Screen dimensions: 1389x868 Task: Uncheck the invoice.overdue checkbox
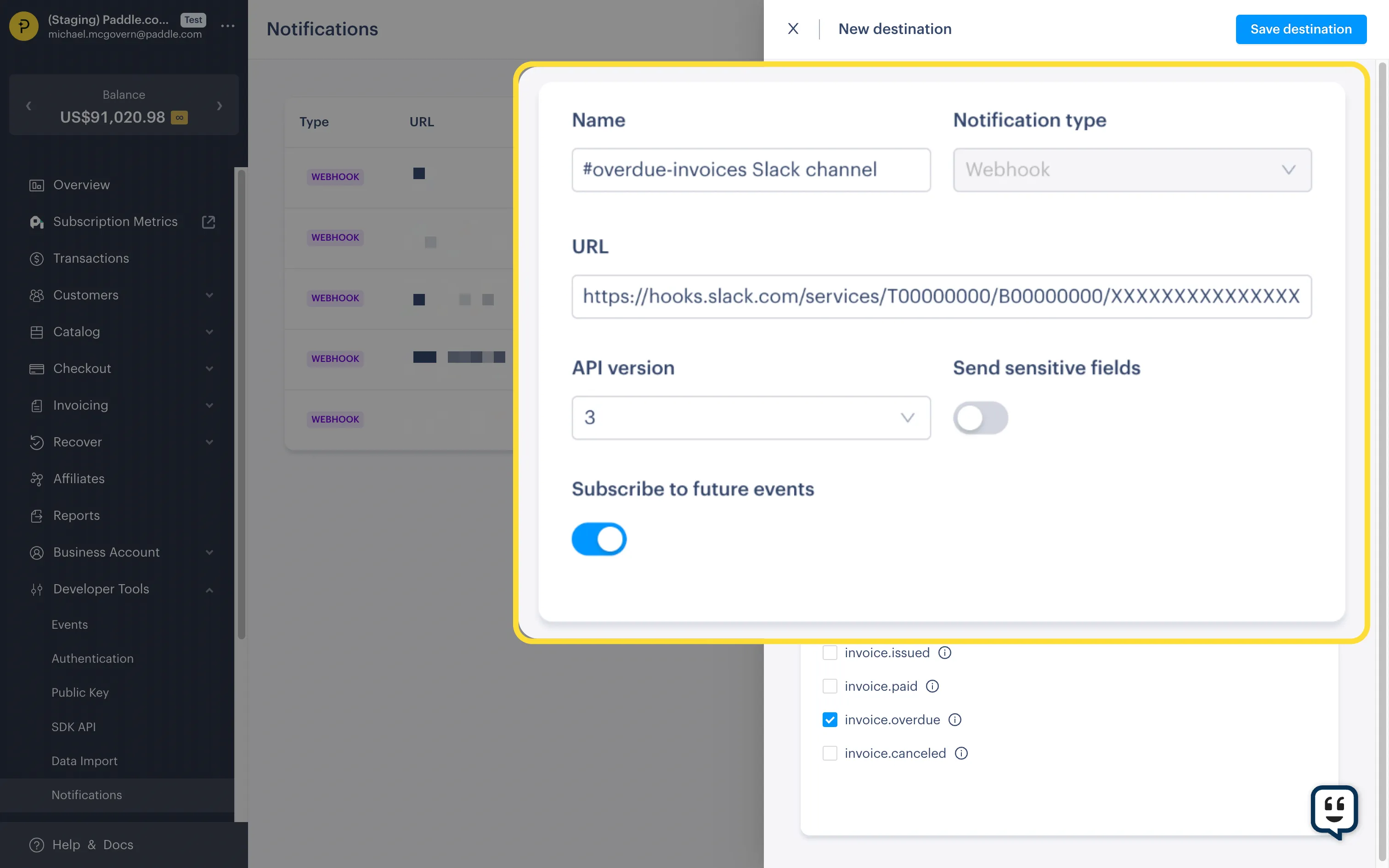(830, 720)
